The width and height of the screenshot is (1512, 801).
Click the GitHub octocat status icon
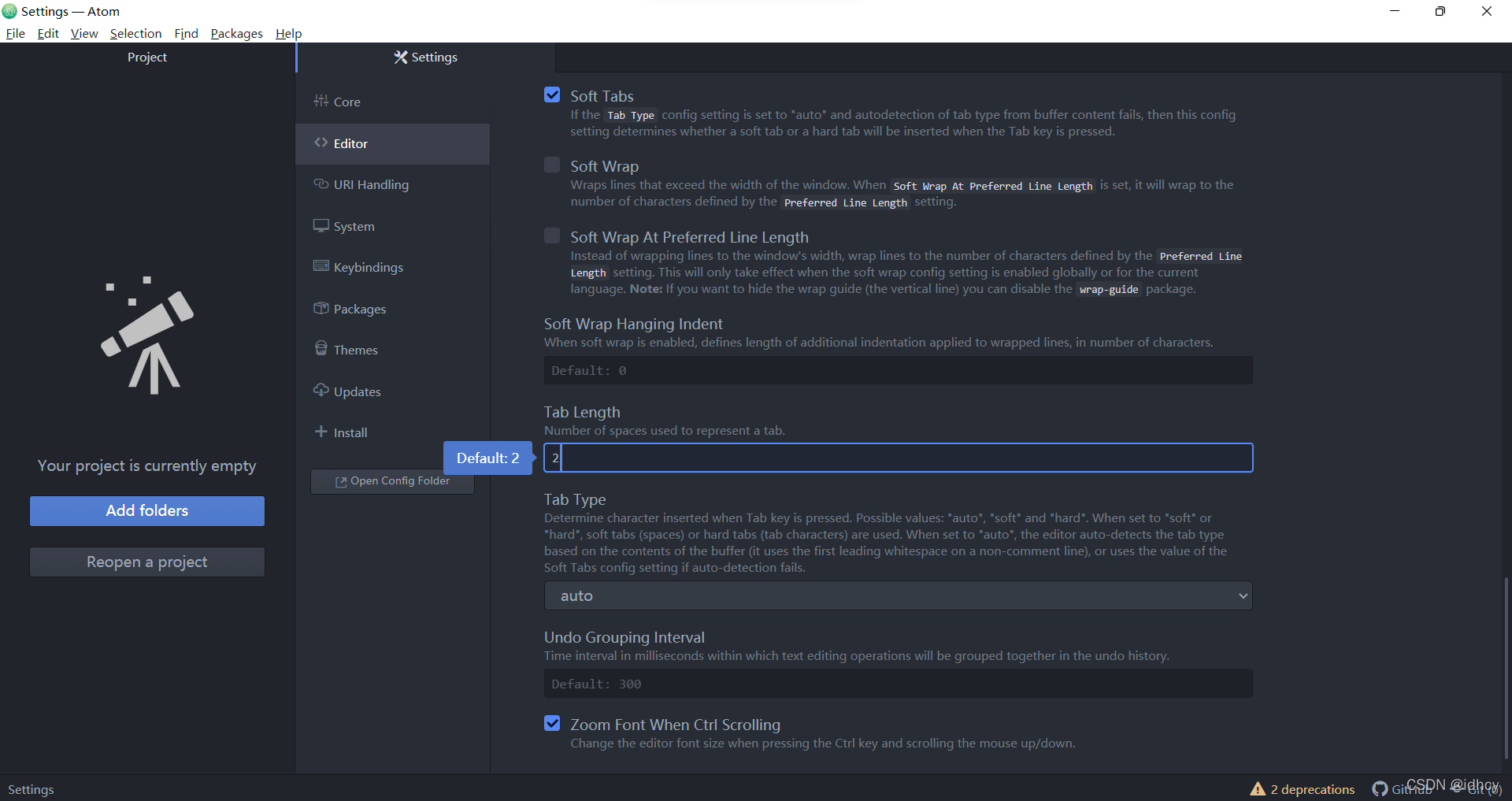[1380, 788]
